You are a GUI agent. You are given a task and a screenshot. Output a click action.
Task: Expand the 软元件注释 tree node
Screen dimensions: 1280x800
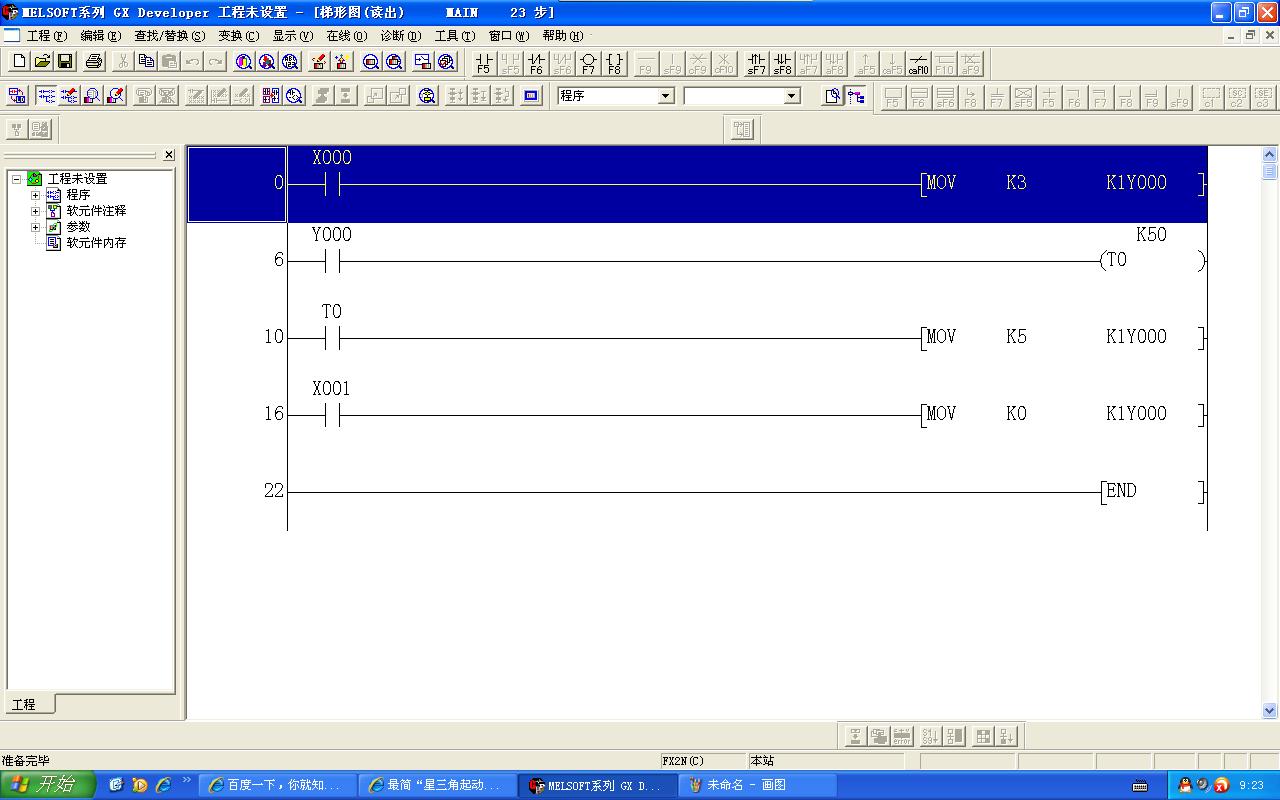coord(36,211)
